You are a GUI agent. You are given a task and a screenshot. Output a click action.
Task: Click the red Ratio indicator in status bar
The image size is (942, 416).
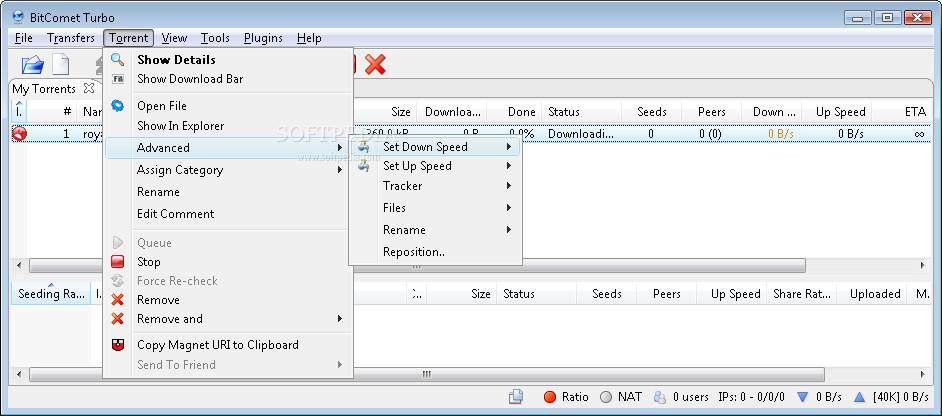(549, 397)
